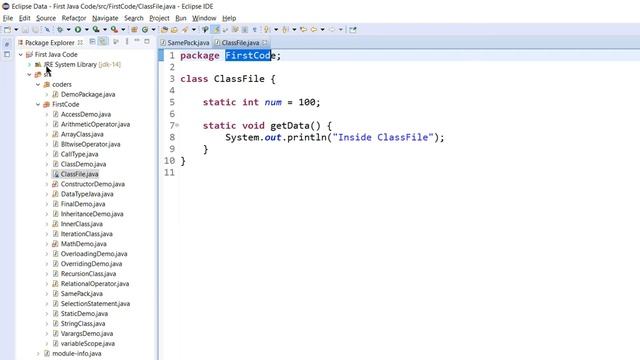Click the New Java Package icon
Image resolution: width=640 pixels, height=360 pixels.
pyautogui.click(x=134, y=29)
